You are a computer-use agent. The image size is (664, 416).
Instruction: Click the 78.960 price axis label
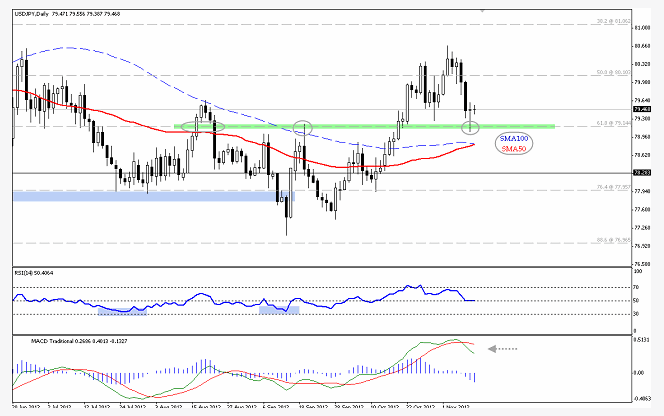point(642,137)
